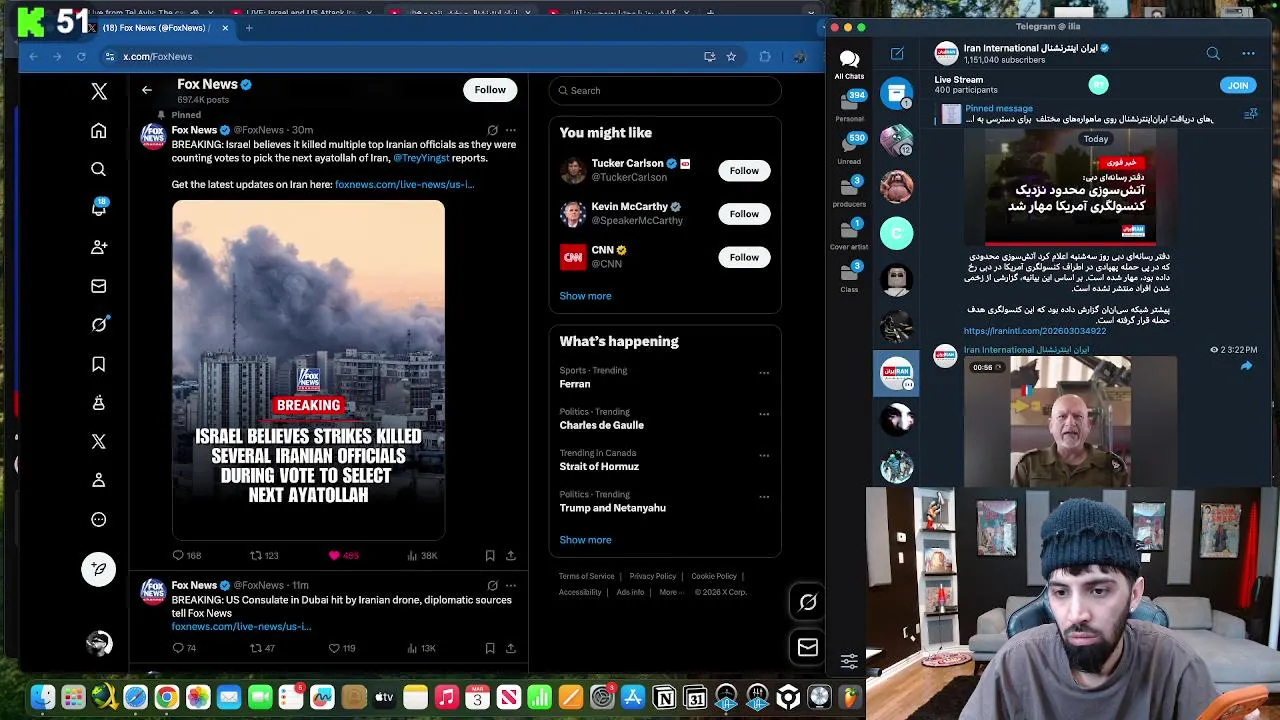This screenshot has height=720, width=1280.
Task: Follow the Fox News account
Action: pos(490,90)
